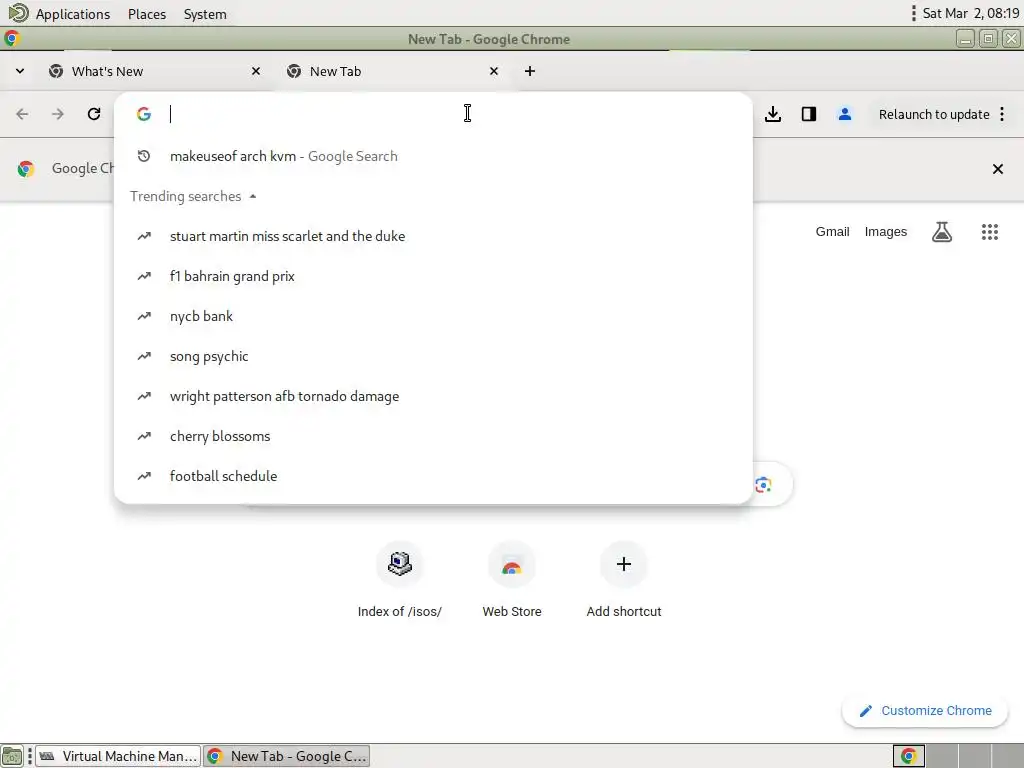This screenshot has width=1024, height=768.
Task: Click the date and time clock
Action: (970, 13)
